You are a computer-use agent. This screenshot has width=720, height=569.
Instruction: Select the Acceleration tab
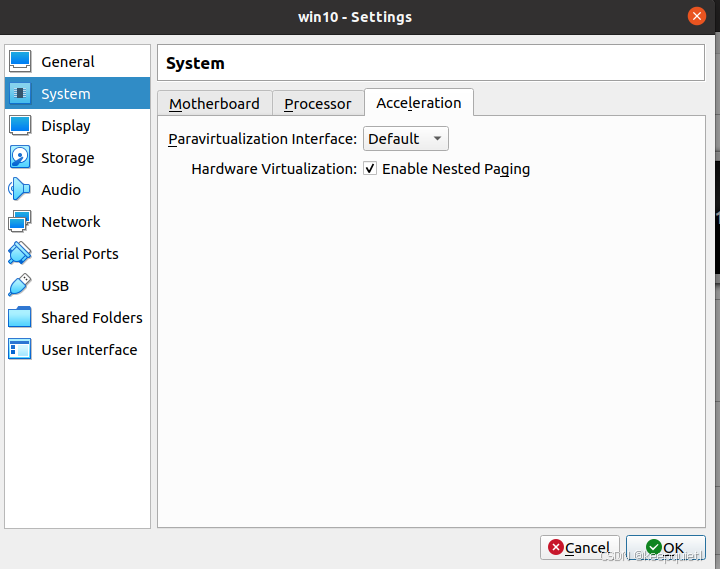[419, 103]
